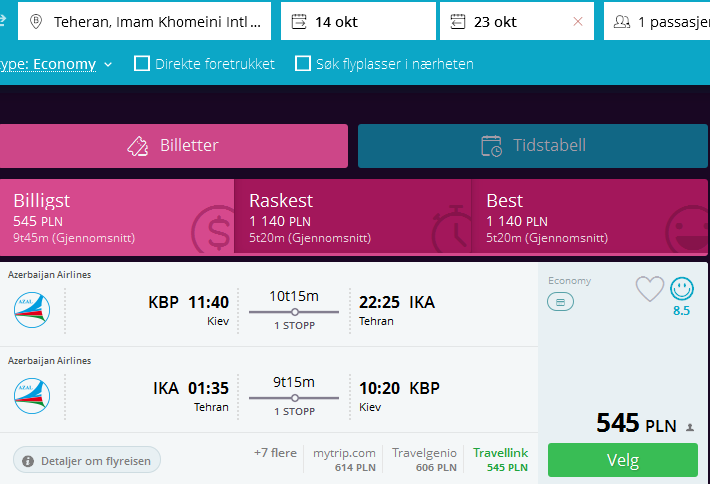Click the heart favorite icon

click(x=649, y=288)
